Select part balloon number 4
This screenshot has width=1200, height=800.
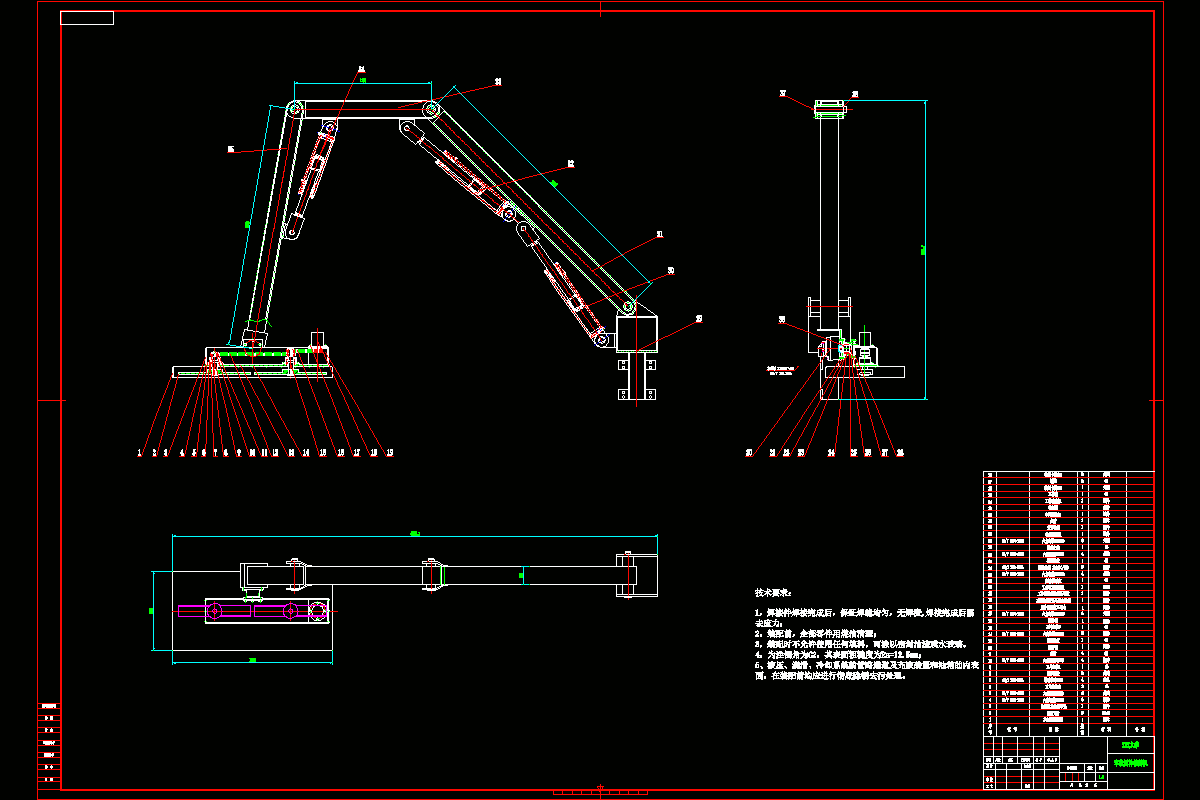(182, 453)
